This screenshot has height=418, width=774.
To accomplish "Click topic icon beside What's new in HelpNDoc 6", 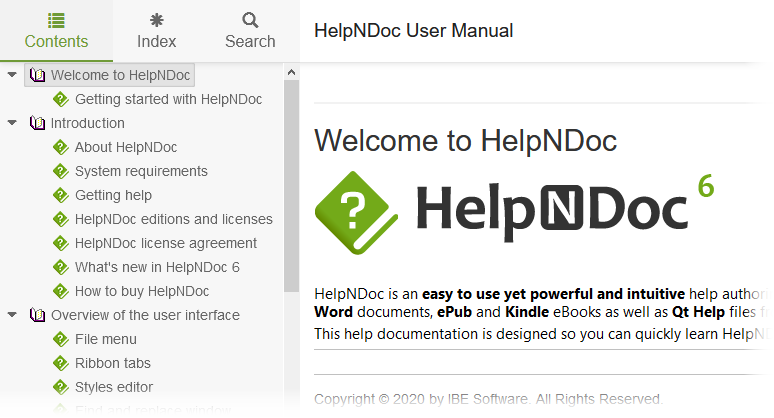I will tap(61, 267).
